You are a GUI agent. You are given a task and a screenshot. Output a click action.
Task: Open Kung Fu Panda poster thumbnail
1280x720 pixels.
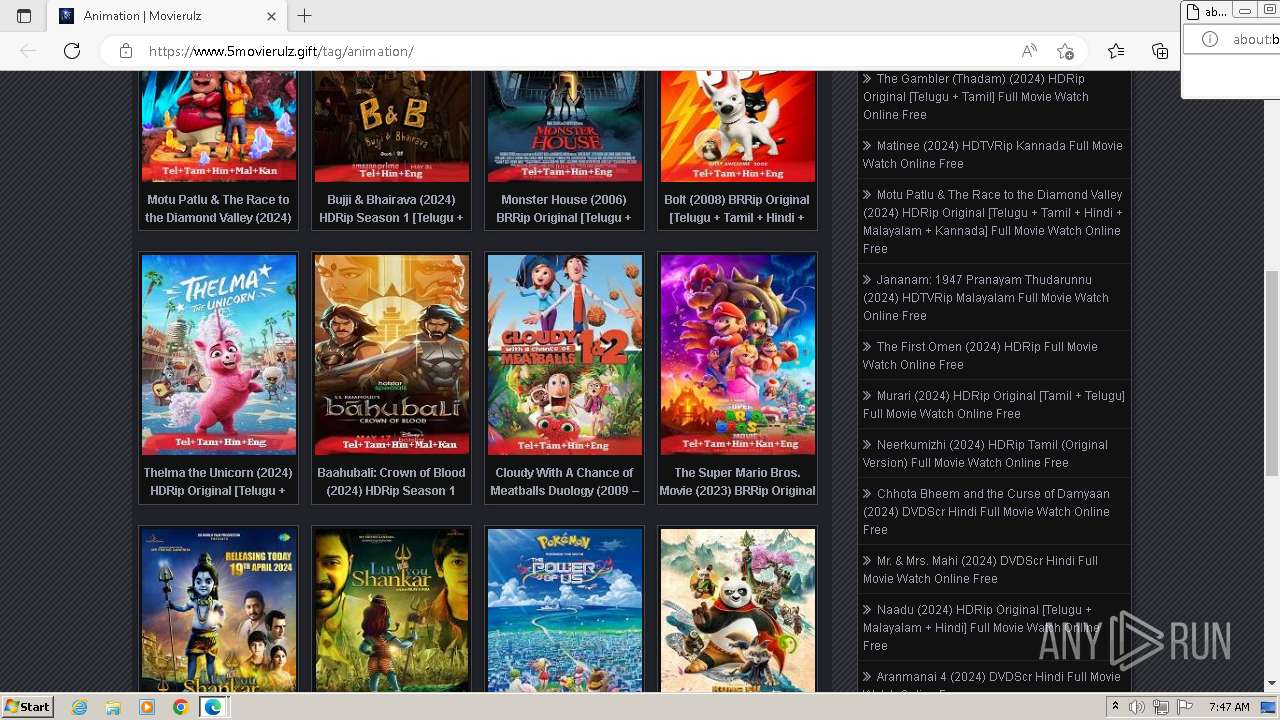click(x=738, y=610)
